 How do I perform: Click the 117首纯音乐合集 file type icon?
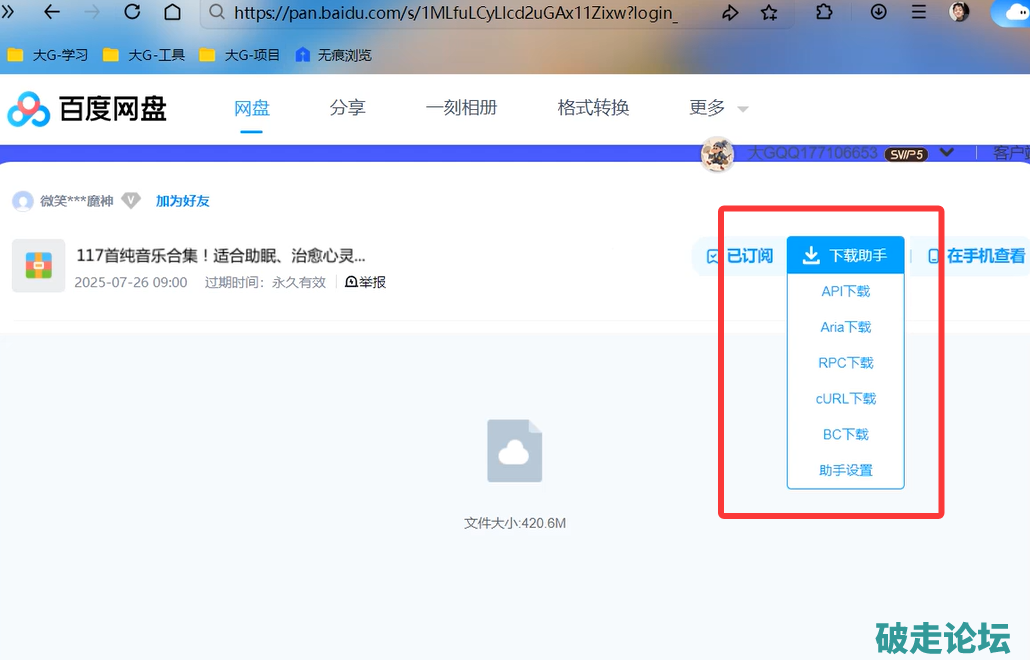[x=38, y=265]
